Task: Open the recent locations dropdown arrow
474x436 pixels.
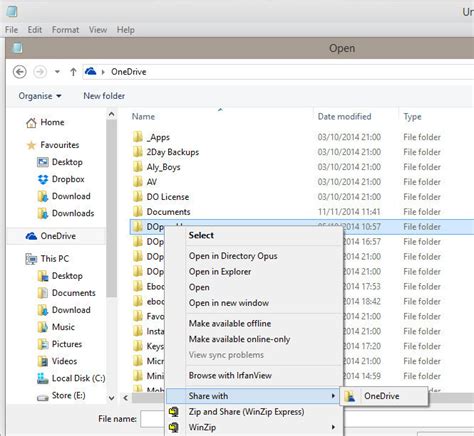Action: 57,72
